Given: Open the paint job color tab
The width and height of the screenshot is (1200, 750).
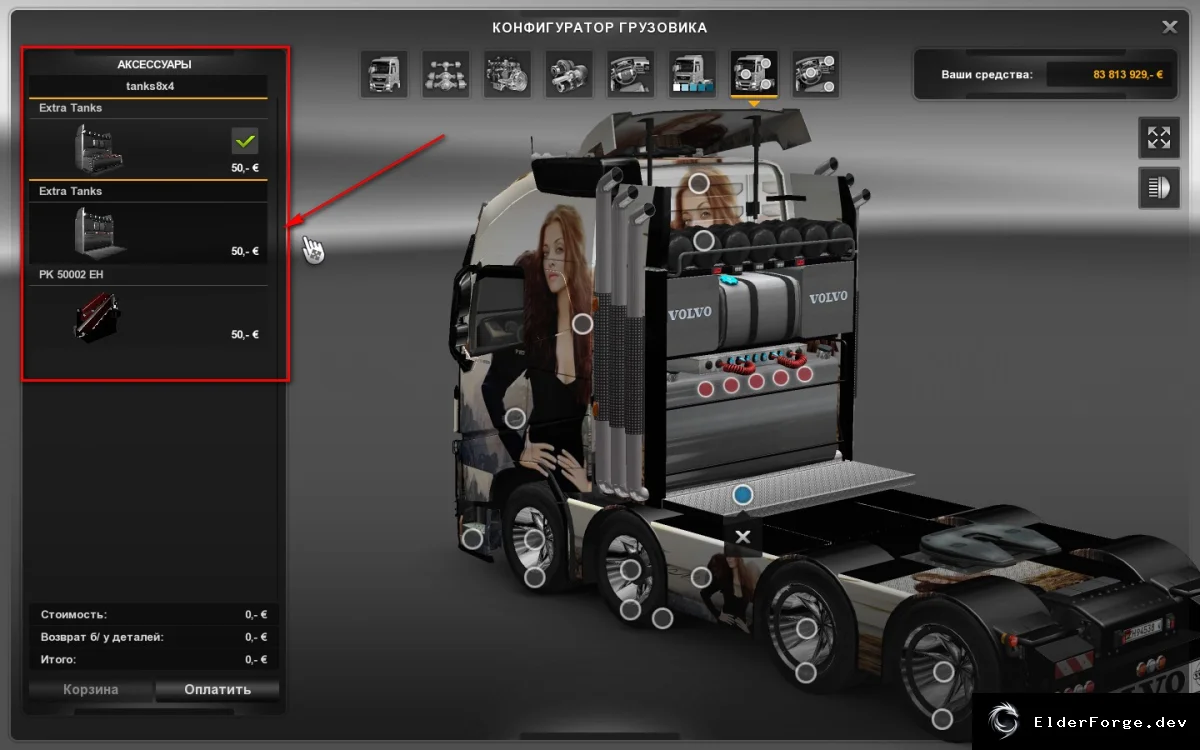Looking at the screenshot, I should click(693, 74).
